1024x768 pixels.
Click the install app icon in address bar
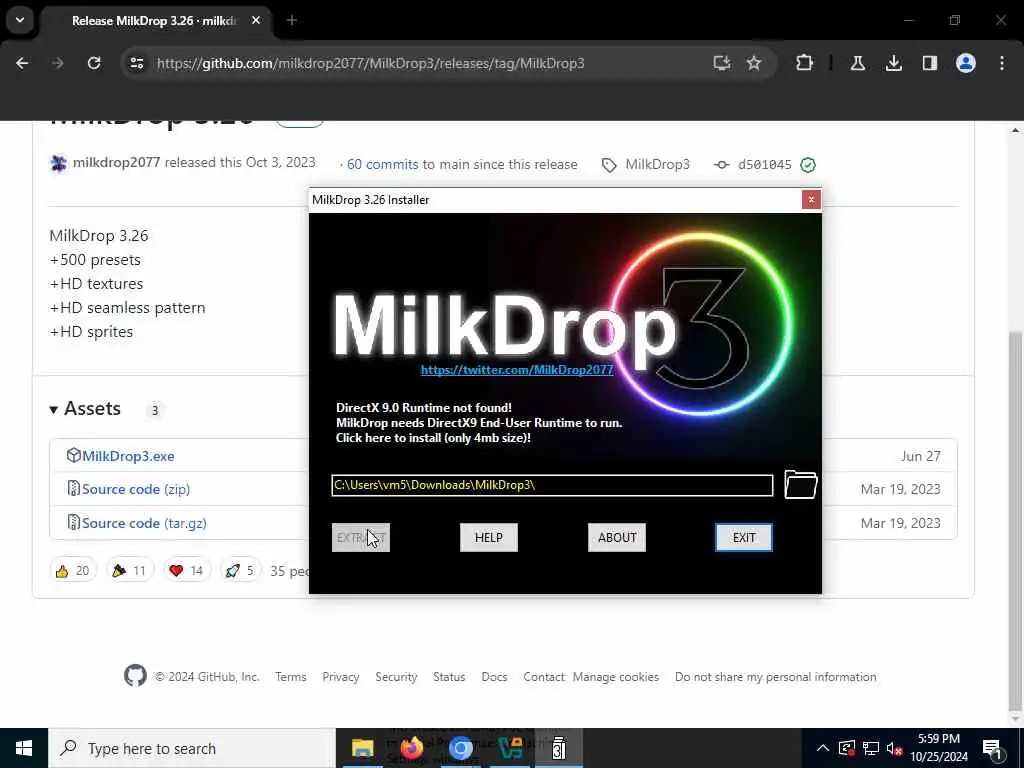(x=722, y=63)
